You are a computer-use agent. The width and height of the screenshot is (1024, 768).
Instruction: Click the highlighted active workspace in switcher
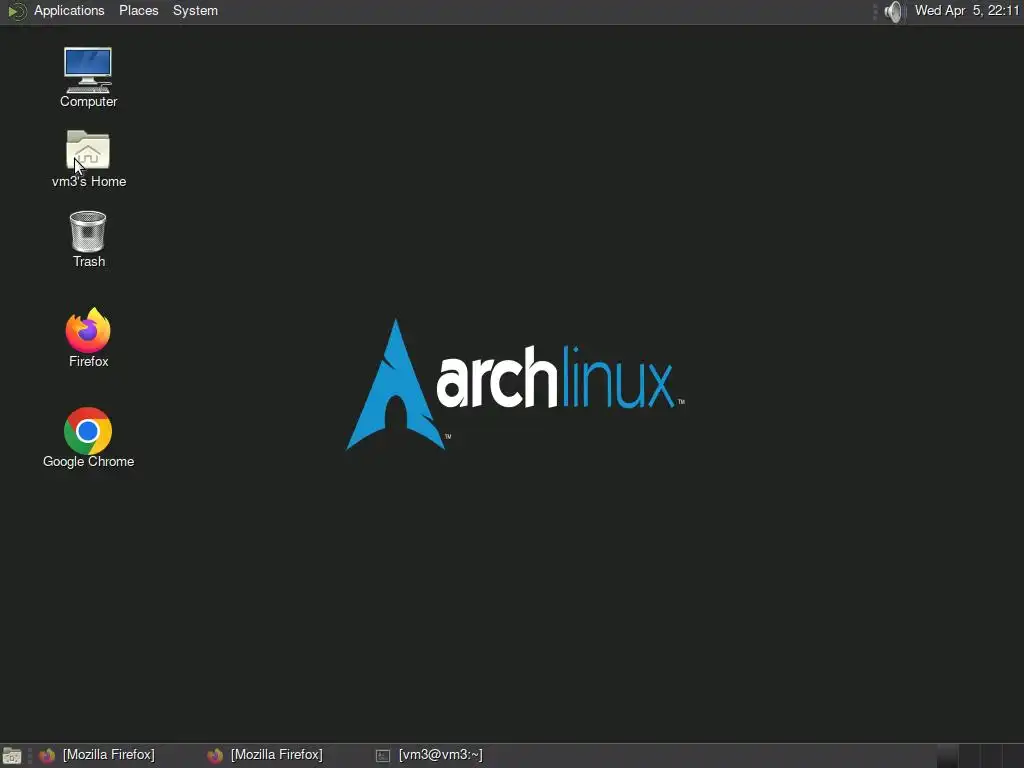[948, 756]
